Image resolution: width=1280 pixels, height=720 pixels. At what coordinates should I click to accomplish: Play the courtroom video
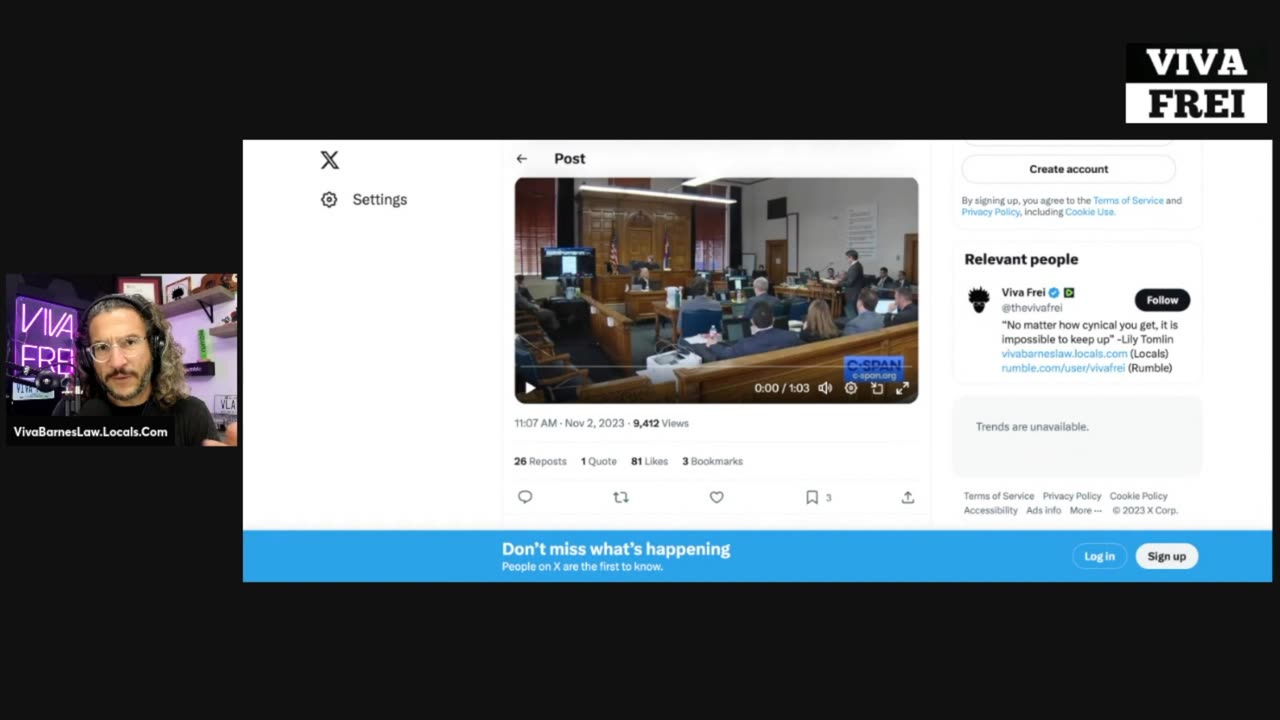tap(530, 388)
